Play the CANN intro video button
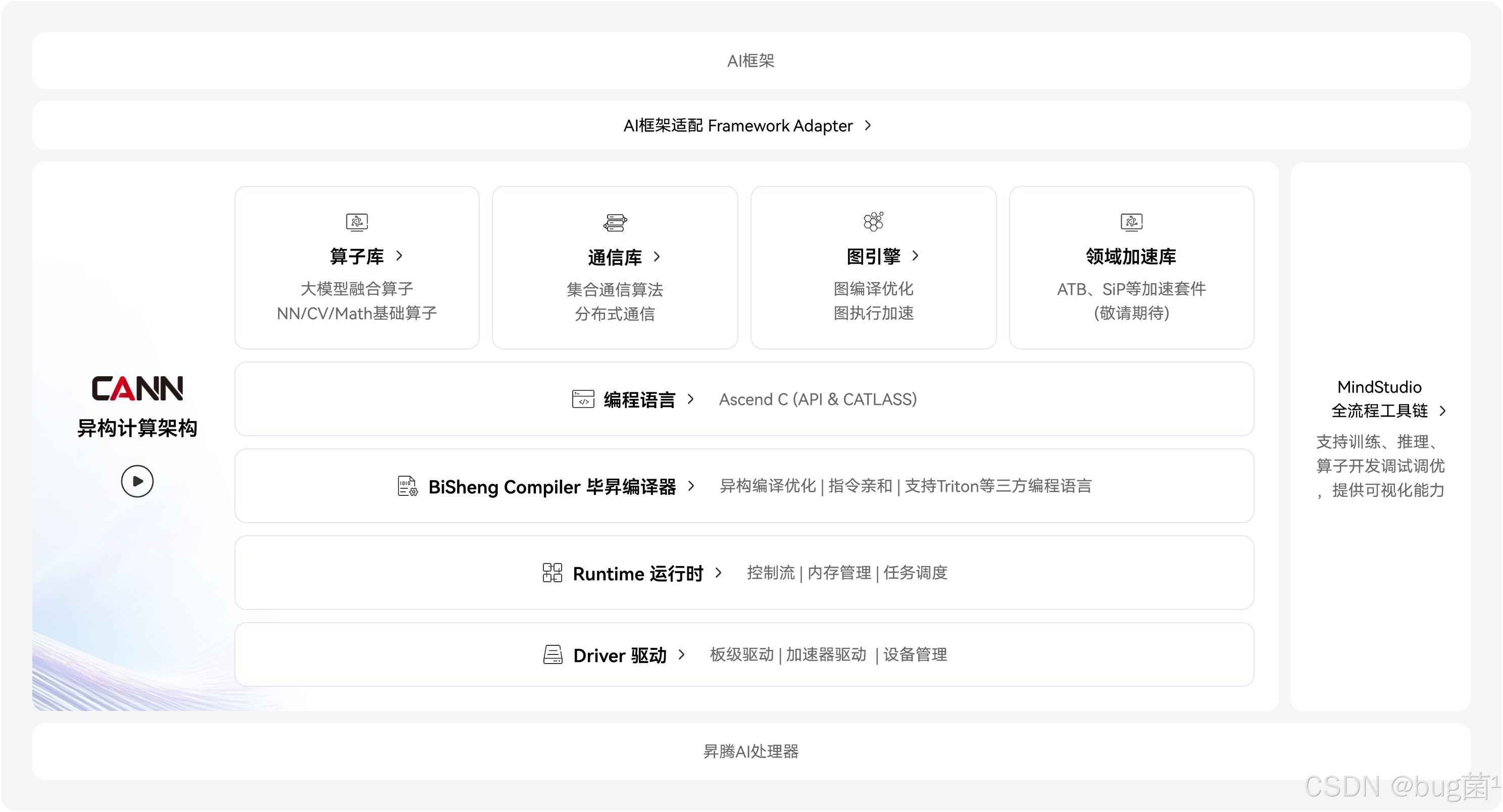This screenshot has width=1503, height=812. tap(137, 481)
